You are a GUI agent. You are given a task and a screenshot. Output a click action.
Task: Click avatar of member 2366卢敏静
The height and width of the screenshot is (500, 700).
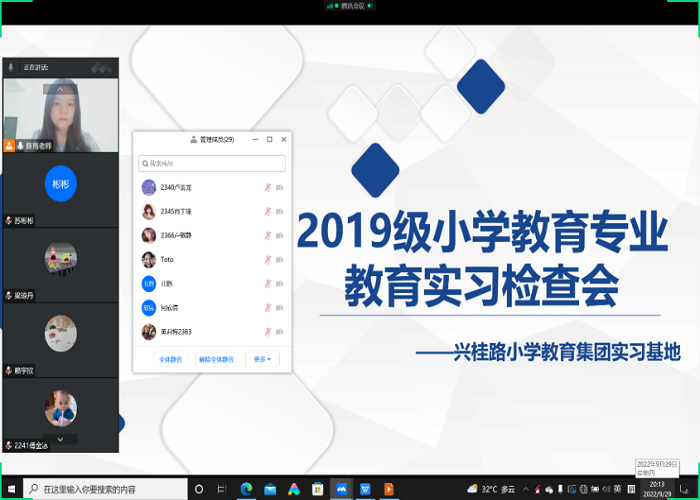(x=148, y=235)
